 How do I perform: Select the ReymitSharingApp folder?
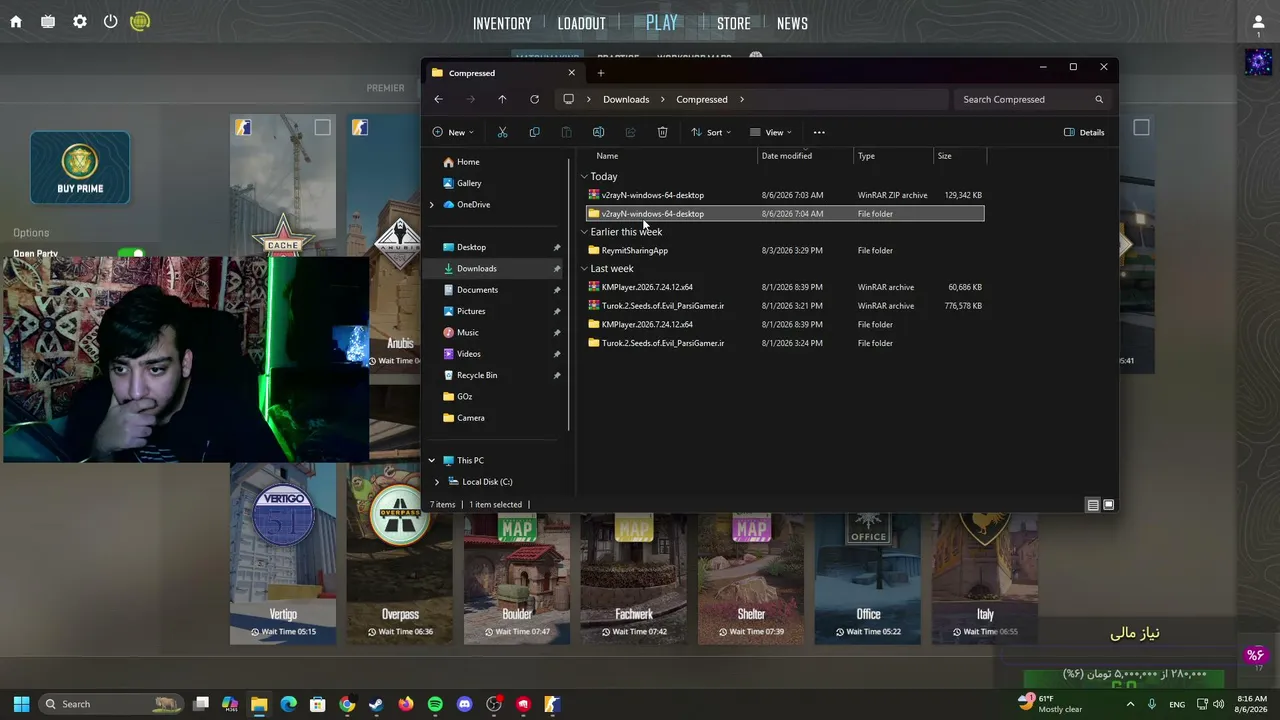[x=785, y=251]
